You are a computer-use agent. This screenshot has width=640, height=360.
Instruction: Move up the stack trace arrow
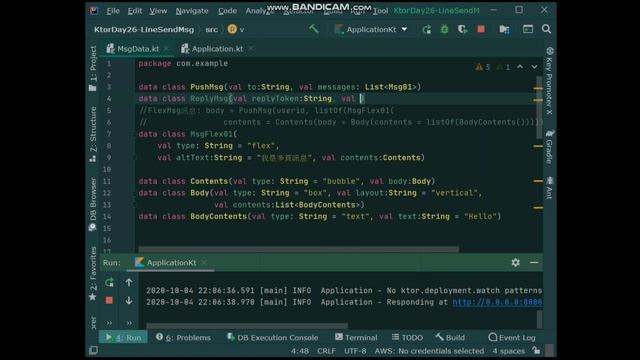[129, 282]
